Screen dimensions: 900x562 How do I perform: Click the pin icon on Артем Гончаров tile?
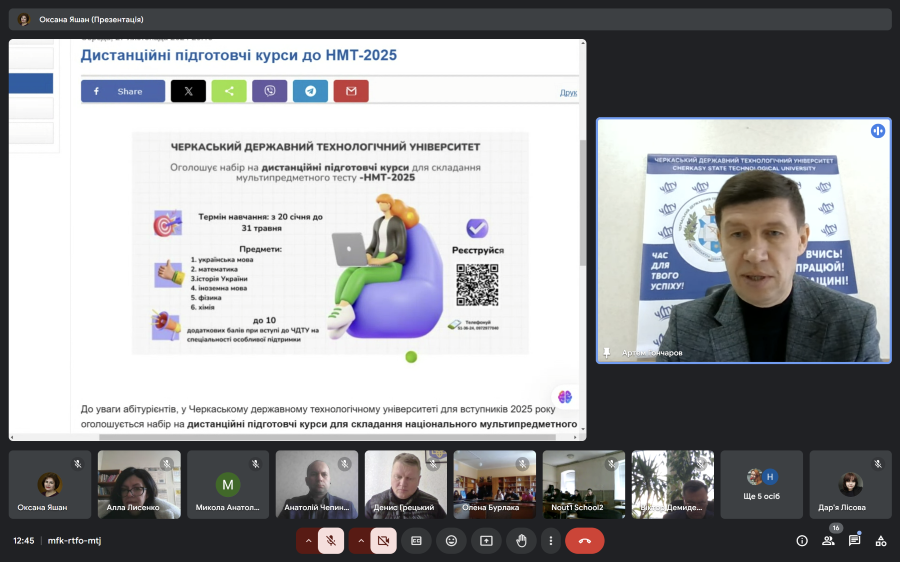point(606,352)
